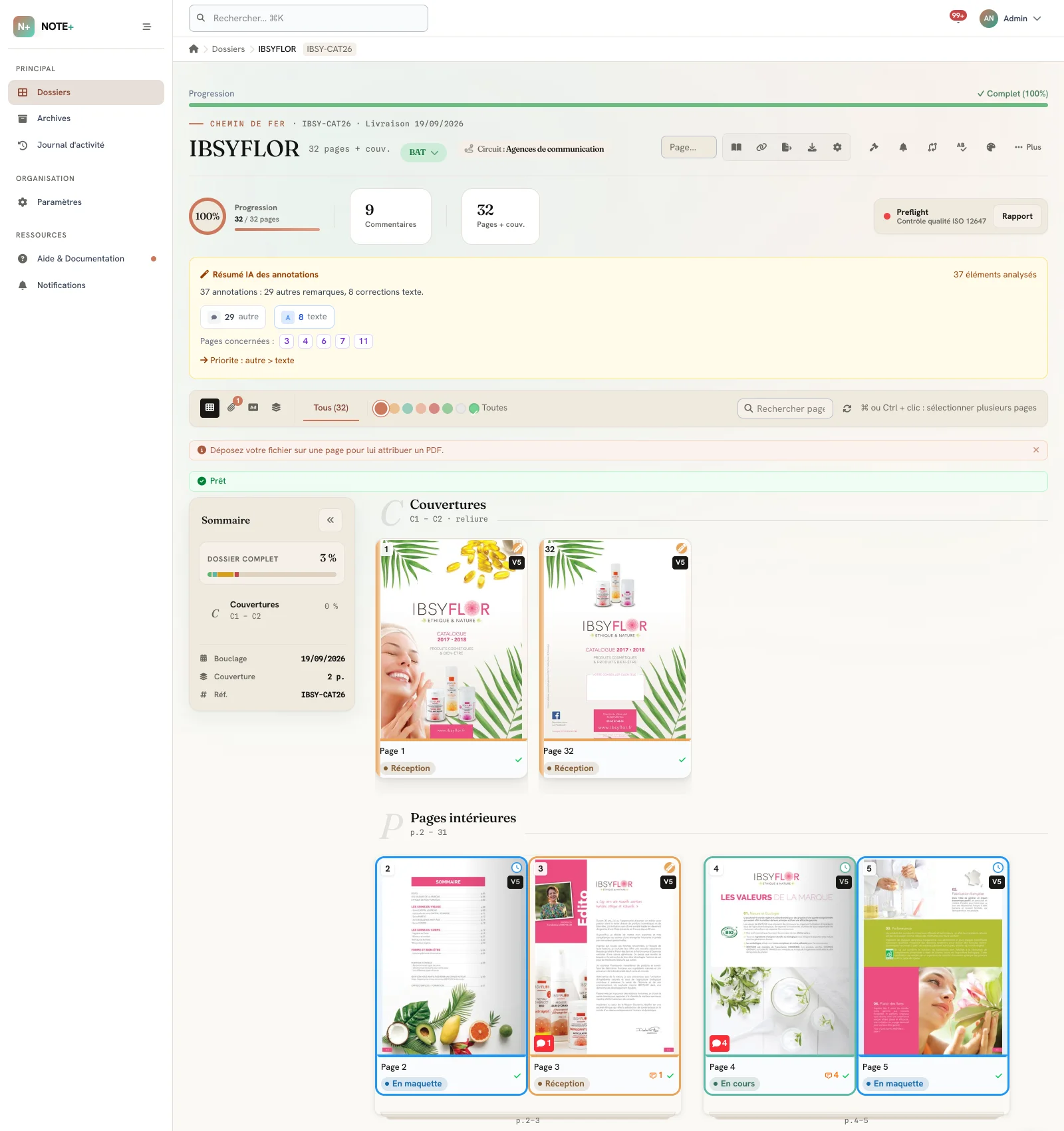Image resolution: width=1064 pixels, height=1131 pixels.
Task: Jump to concerned page 3 chip
Action: point(287,341)
